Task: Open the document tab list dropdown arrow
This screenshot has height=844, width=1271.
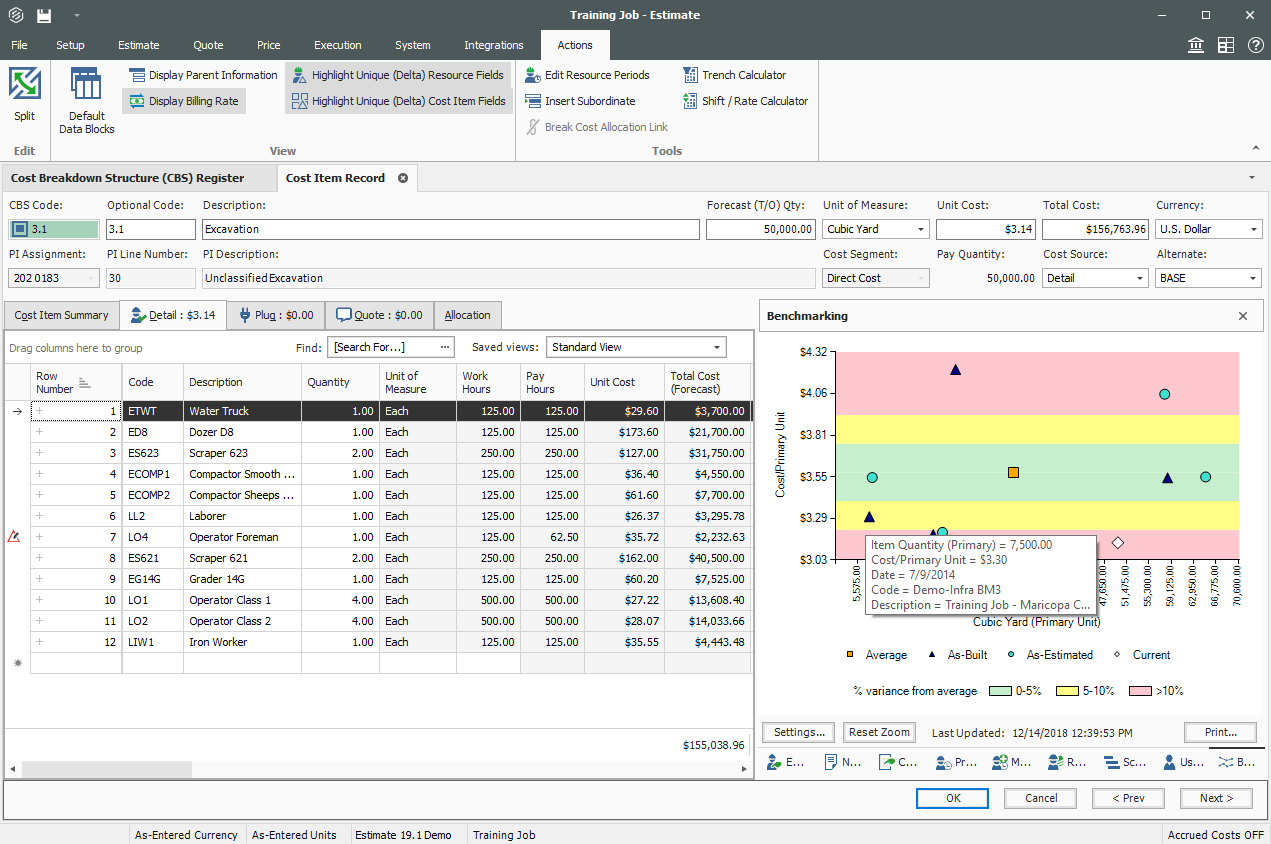Action: coord(1253,178)
